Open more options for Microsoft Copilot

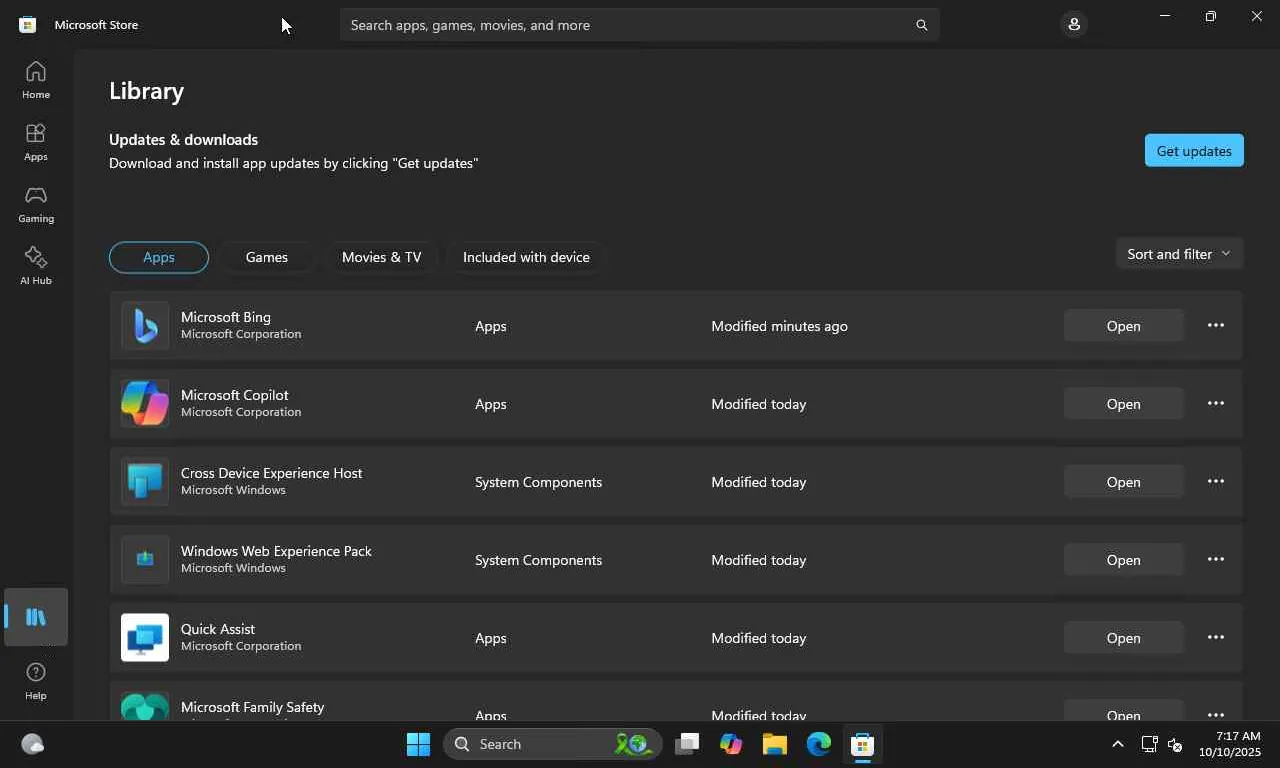1216,403
